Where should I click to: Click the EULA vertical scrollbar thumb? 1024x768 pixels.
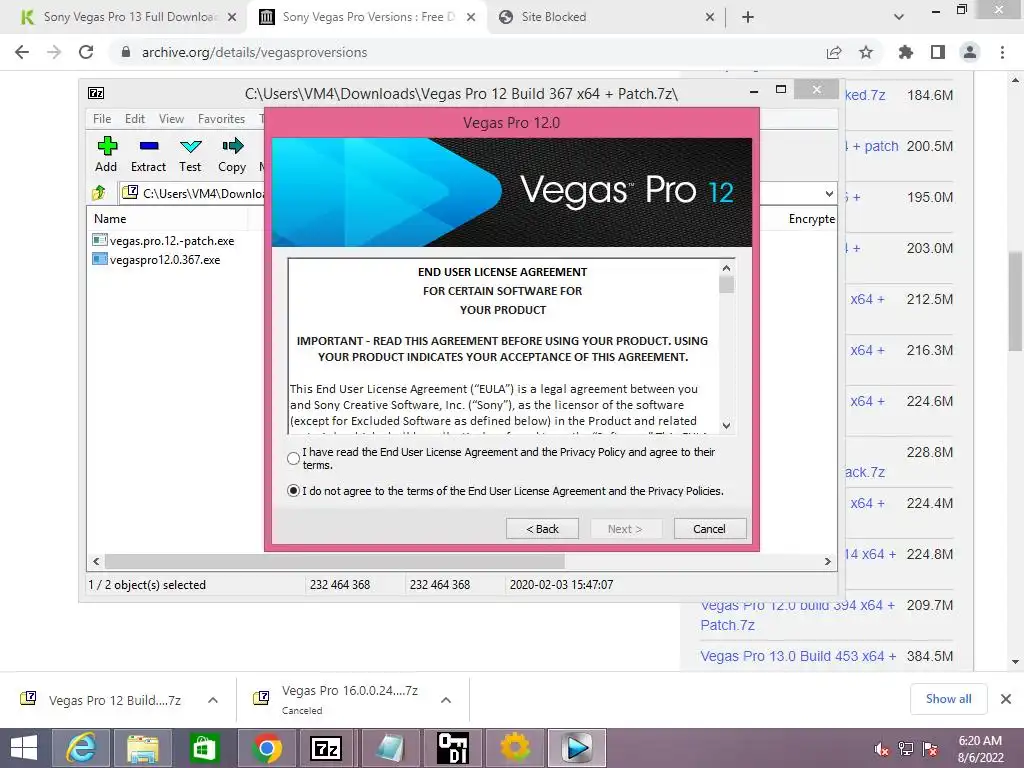[x=726, y=284]
